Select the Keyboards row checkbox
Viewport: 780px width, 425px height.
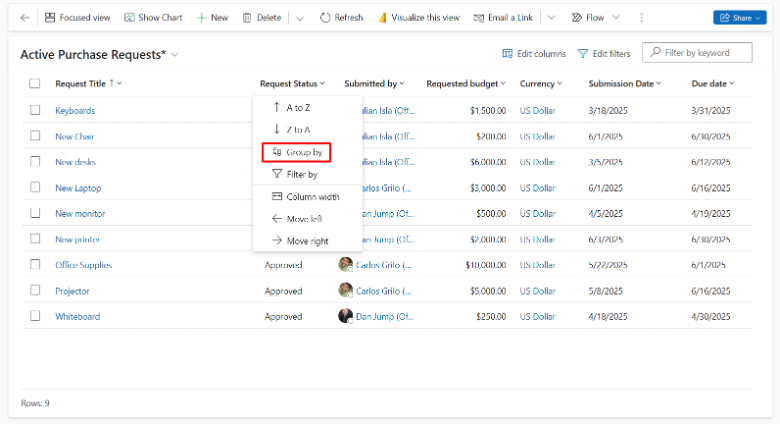pos(35,110)
